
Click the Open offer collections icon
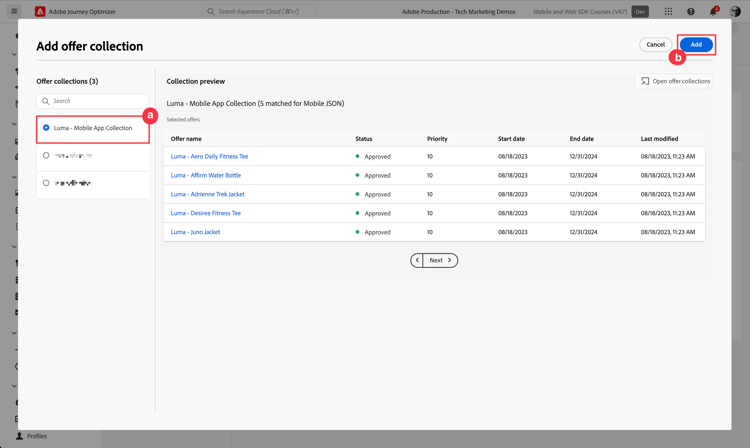tap(645, 81)
